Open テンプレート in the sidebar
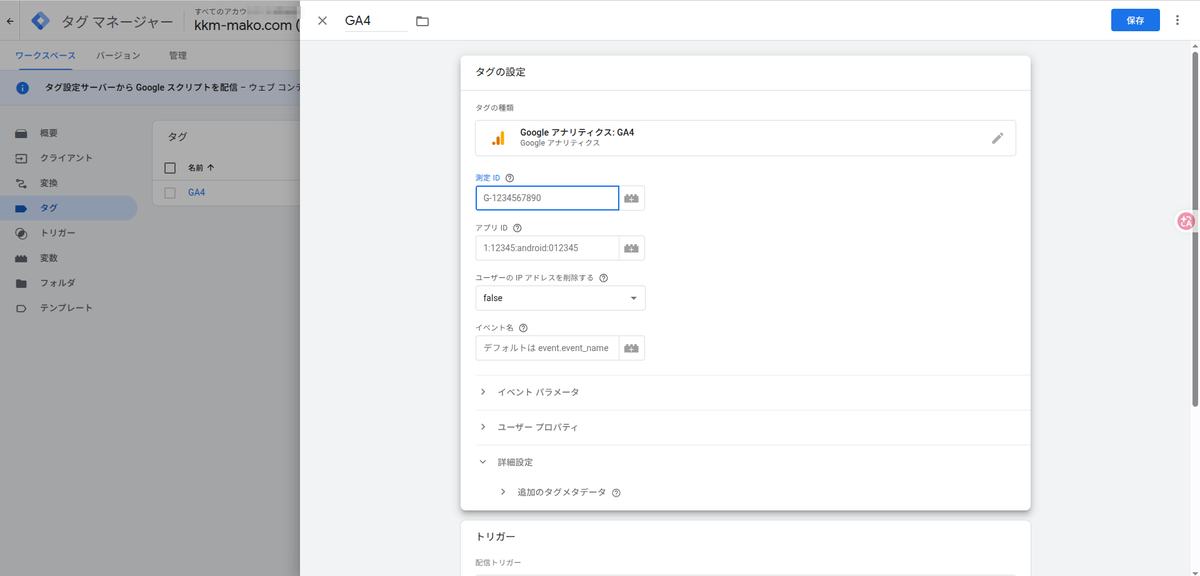Viewport: 1200px width, 576px height. [68, 308]
